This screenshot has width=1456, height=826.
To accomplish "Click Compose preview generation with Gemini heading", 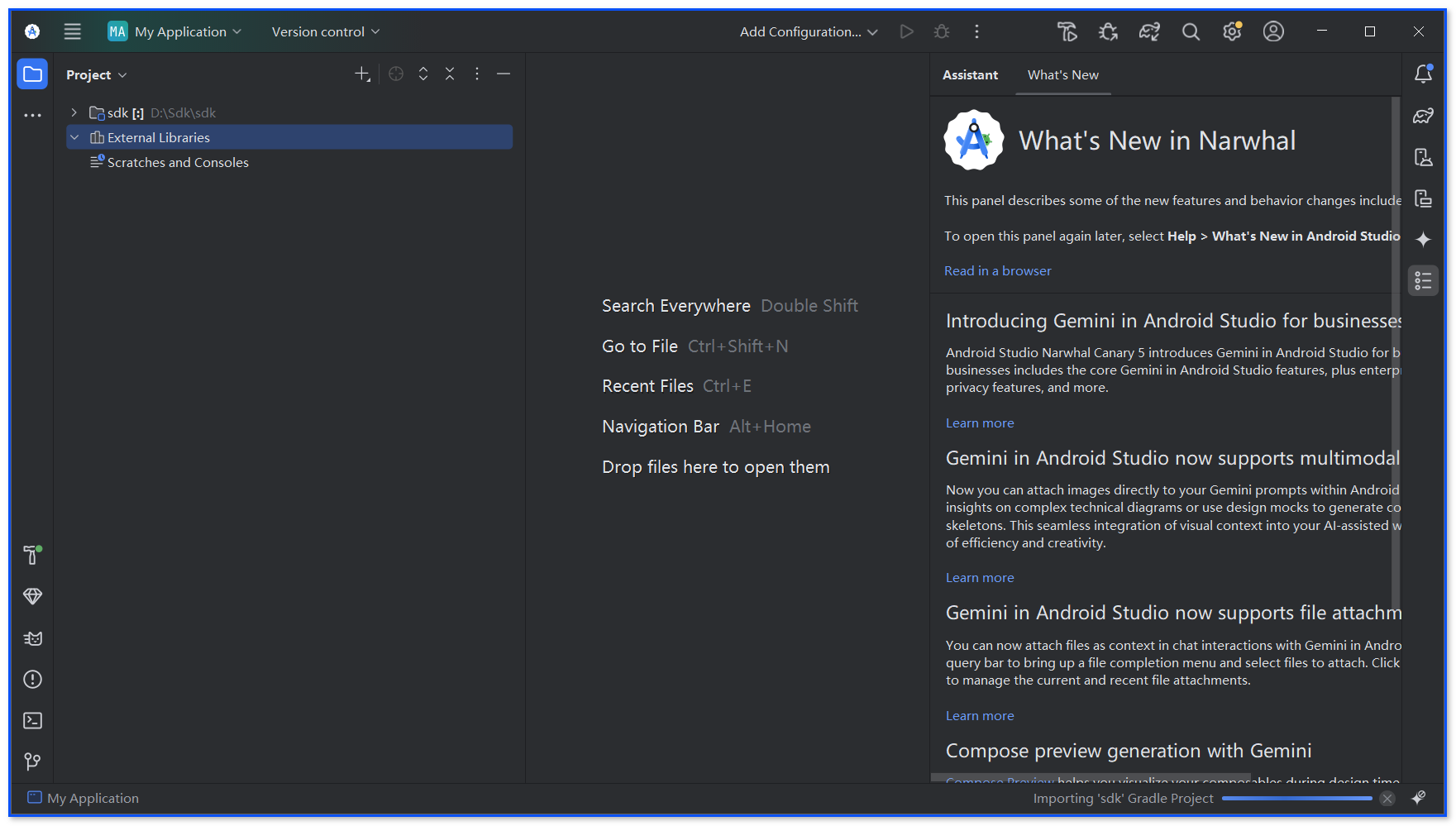I will pos(1129,751).
